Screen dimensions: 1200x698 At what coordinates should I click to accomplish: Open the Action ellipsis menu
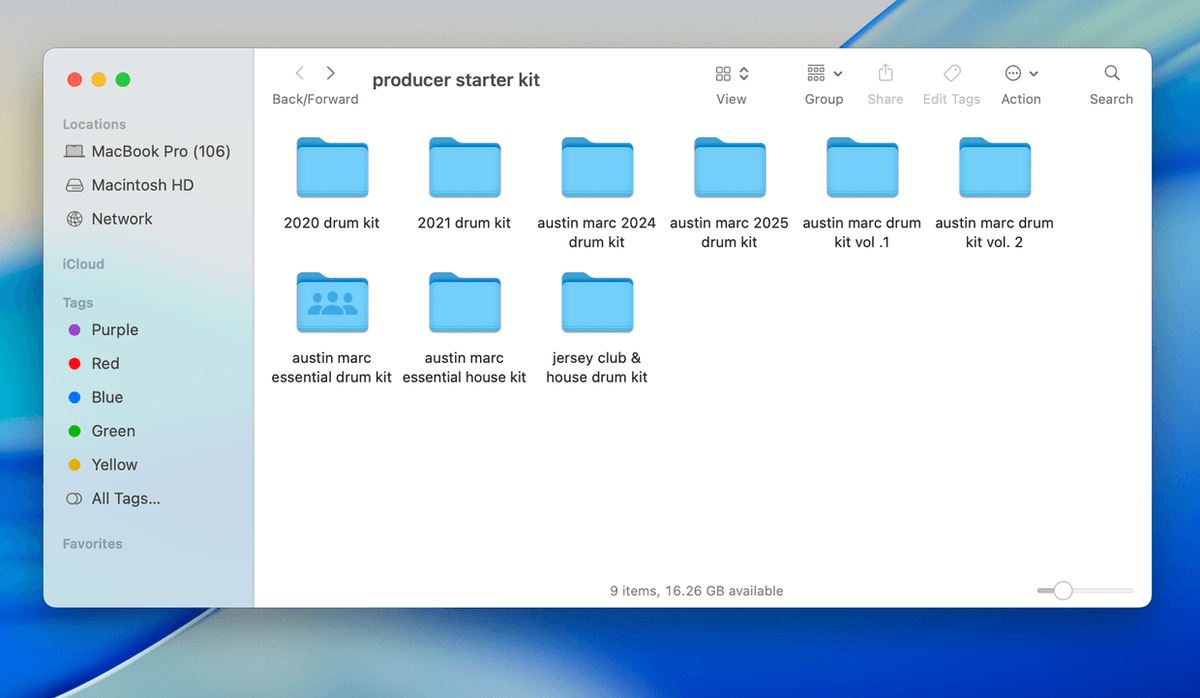coord(1021,74)
